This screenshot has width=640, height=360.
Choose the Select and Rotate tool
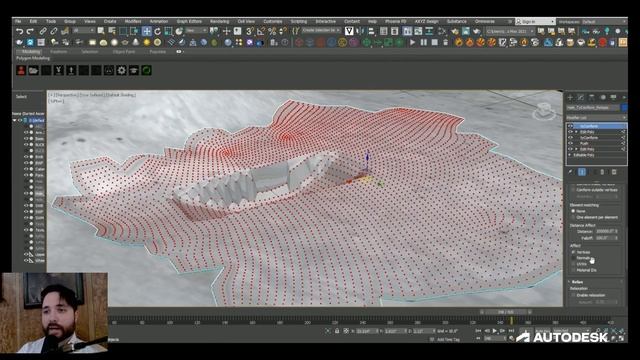pos(158,31)
